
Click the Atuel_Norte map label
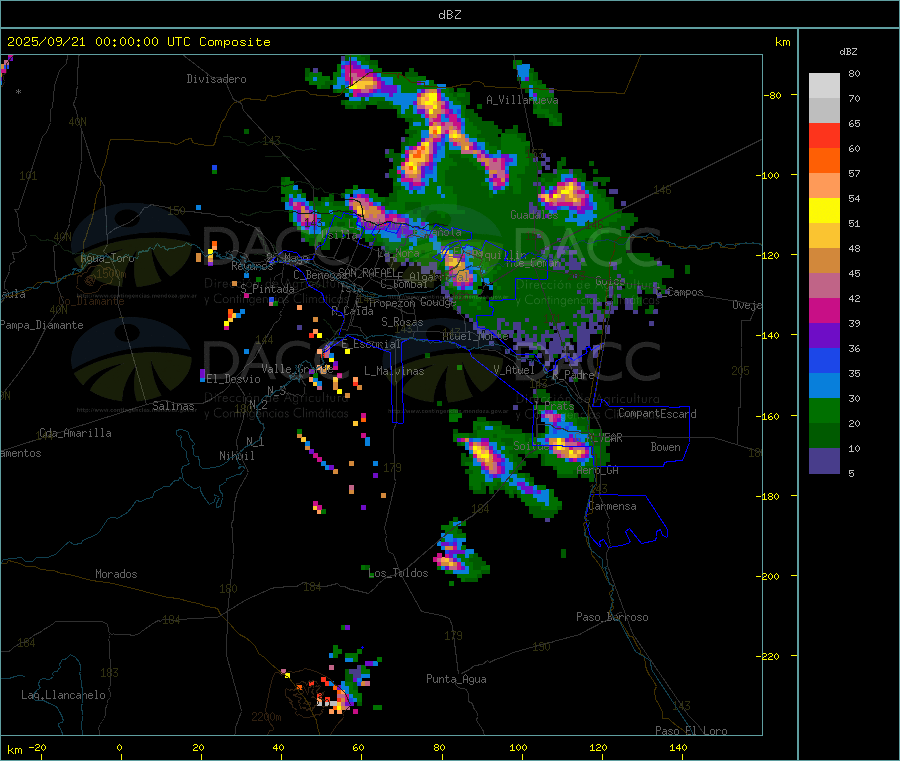(475, 336)
